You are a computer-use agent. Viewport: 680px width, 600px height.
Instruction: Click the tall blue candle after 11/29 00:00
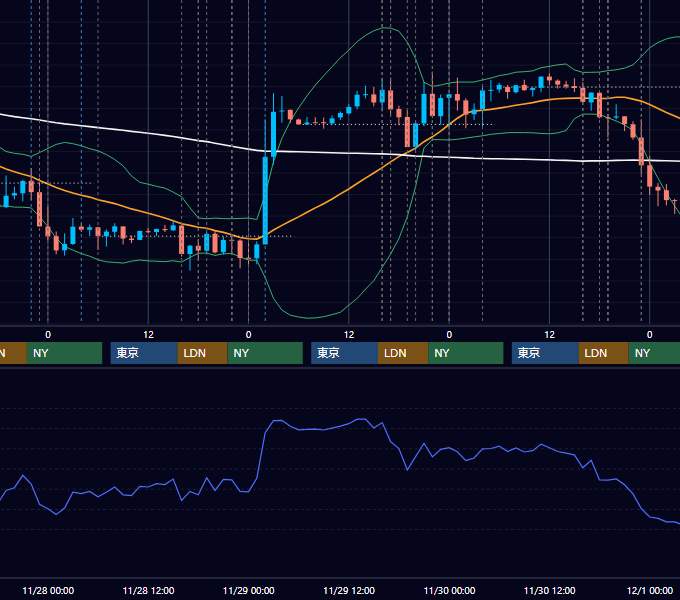pyautogui.click(x=265, y=200)
